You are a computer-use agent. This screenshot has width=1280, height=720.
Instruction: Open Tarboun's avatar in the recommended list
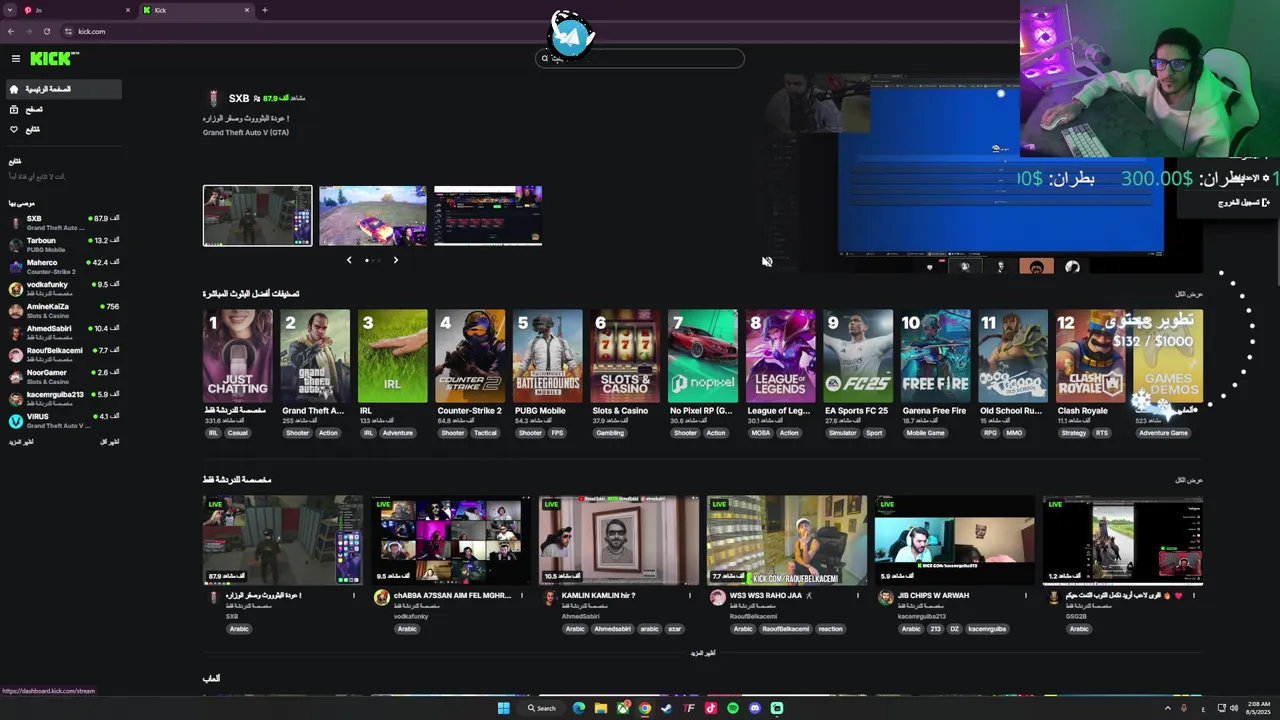coord(16,245)
